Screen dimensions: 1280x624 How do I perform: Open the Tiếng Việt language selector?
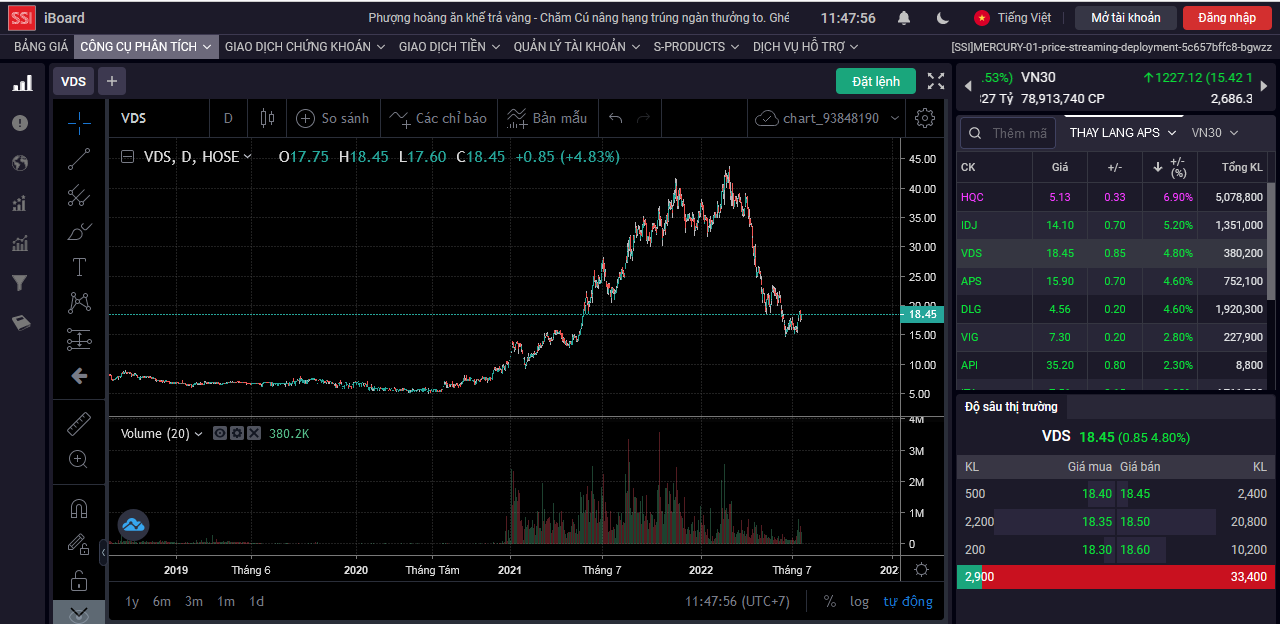coord(1013,18)
